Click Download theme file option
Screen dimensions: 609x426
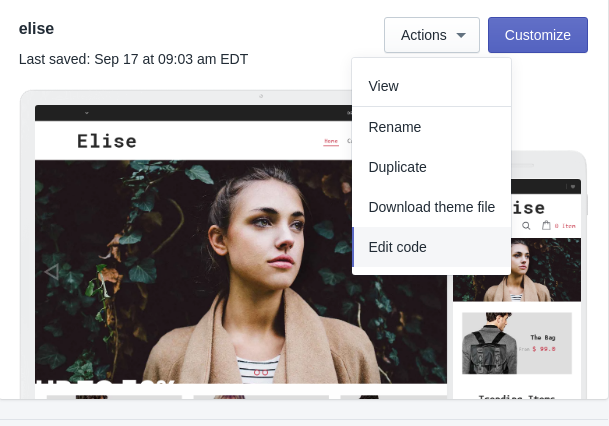[x=431, y=207]
